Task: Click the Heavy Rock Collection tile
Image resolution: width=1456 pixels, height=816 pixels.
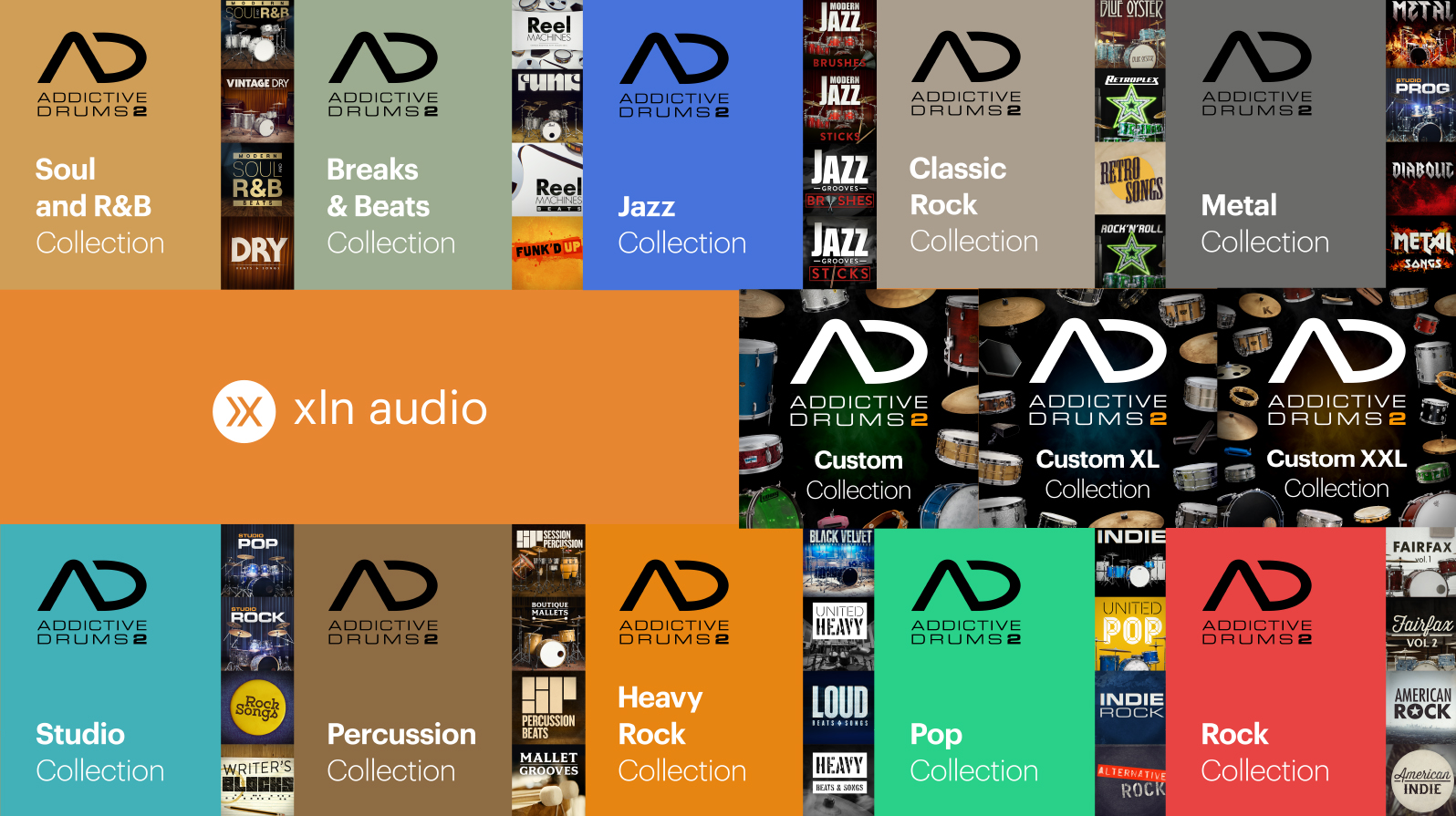Action: [693, 670]
